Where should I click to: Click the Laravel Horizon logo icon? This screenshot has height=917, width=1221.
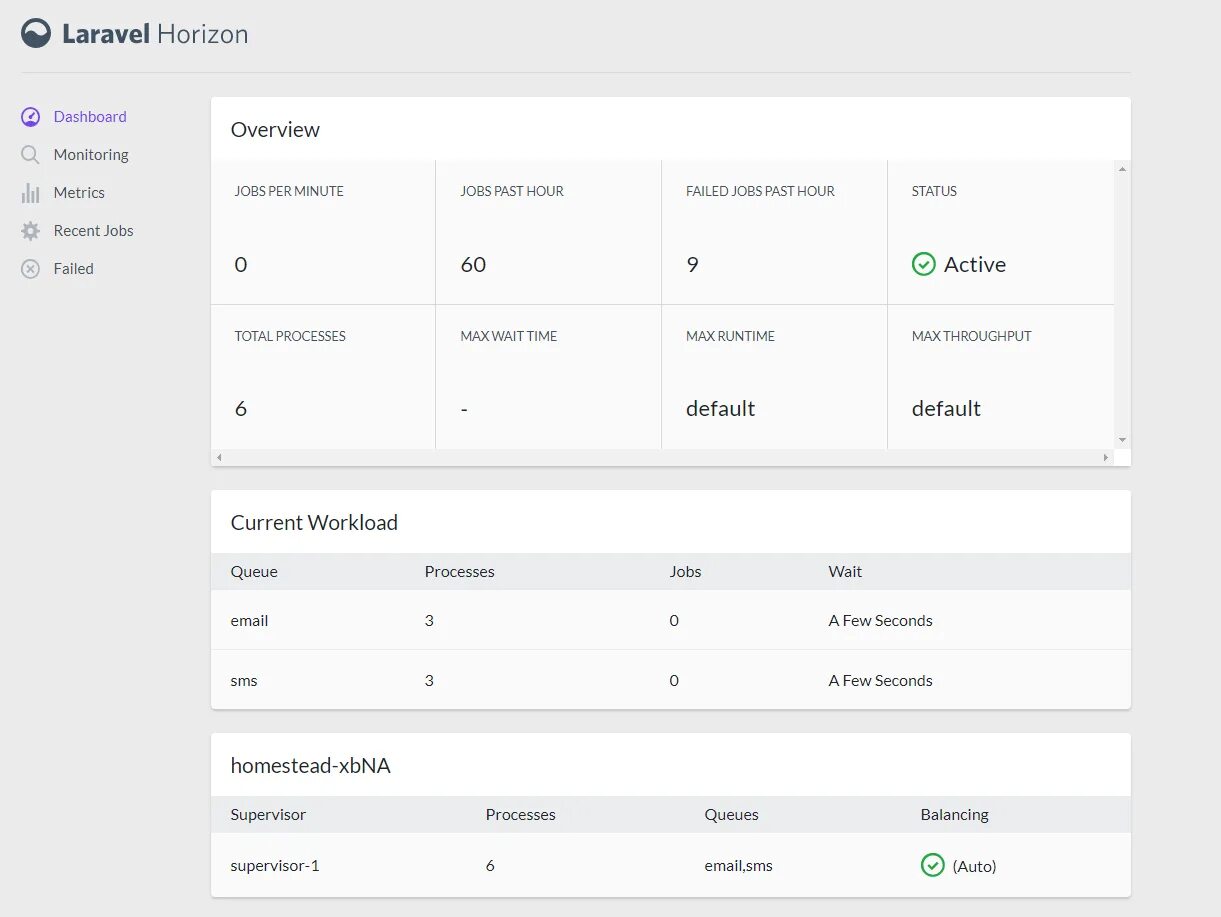point(36,33)
